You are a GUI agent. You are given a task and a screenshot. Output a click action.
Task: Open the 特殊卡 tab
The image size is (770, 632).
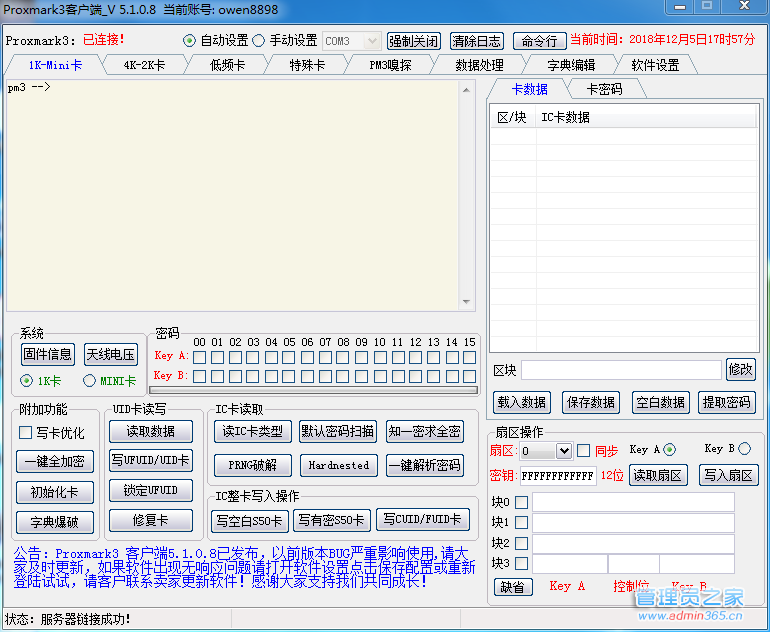click(307, 65)
